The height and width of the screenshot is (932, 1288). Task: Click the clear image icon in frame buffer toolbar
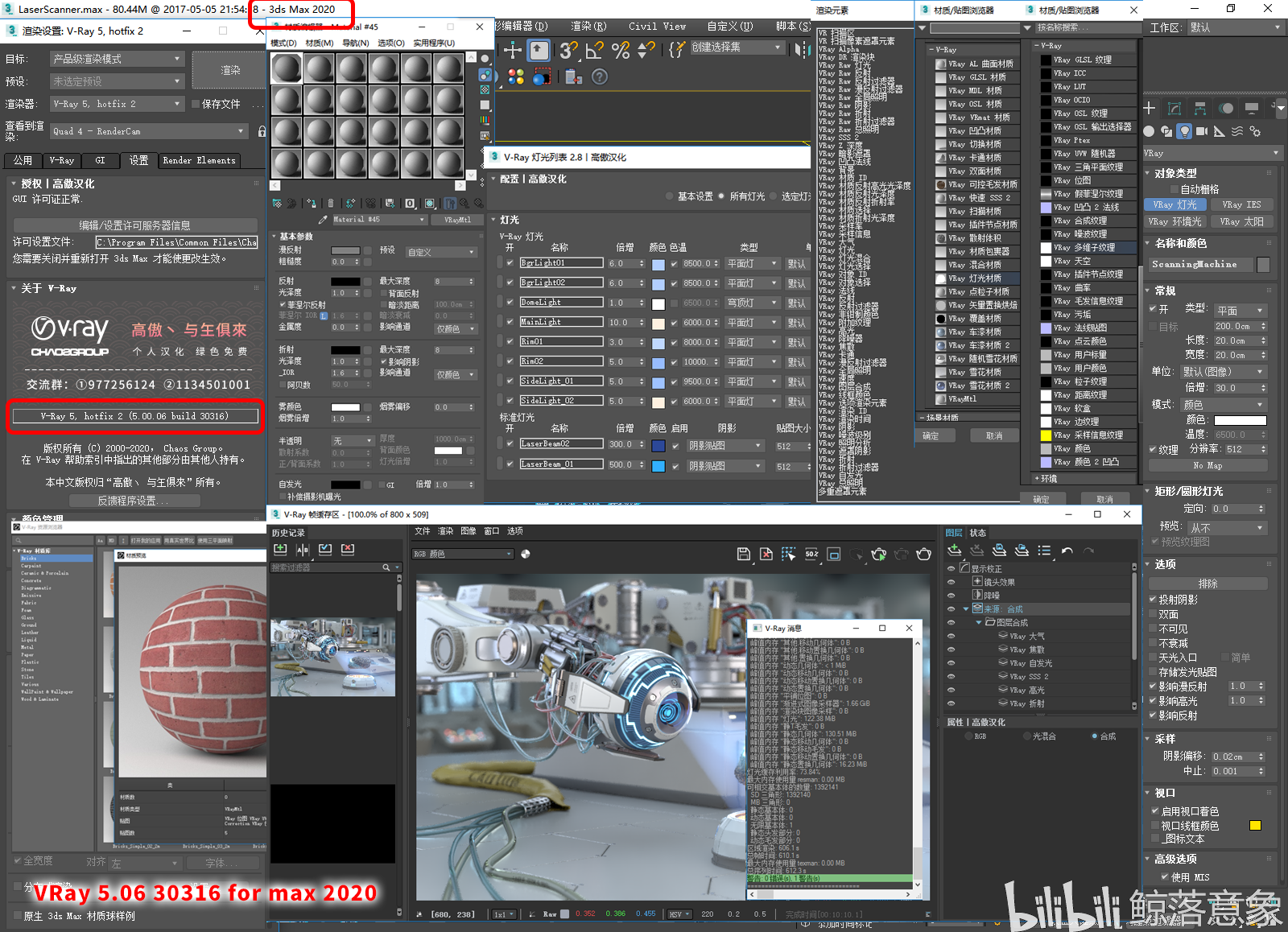pos(766,554)
